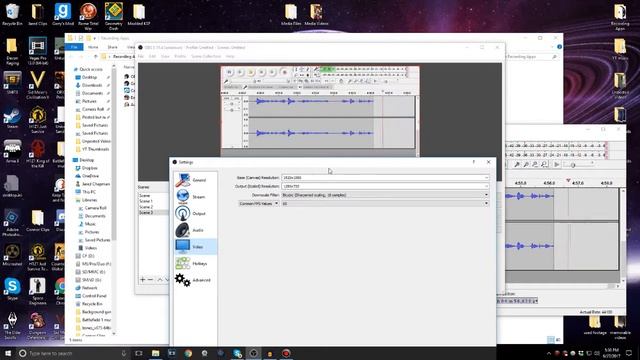Image resolution: width=640 pixels, height=360 pixels.
Task: Click the Settings dialog help question mark
Action: pos(473,162)
